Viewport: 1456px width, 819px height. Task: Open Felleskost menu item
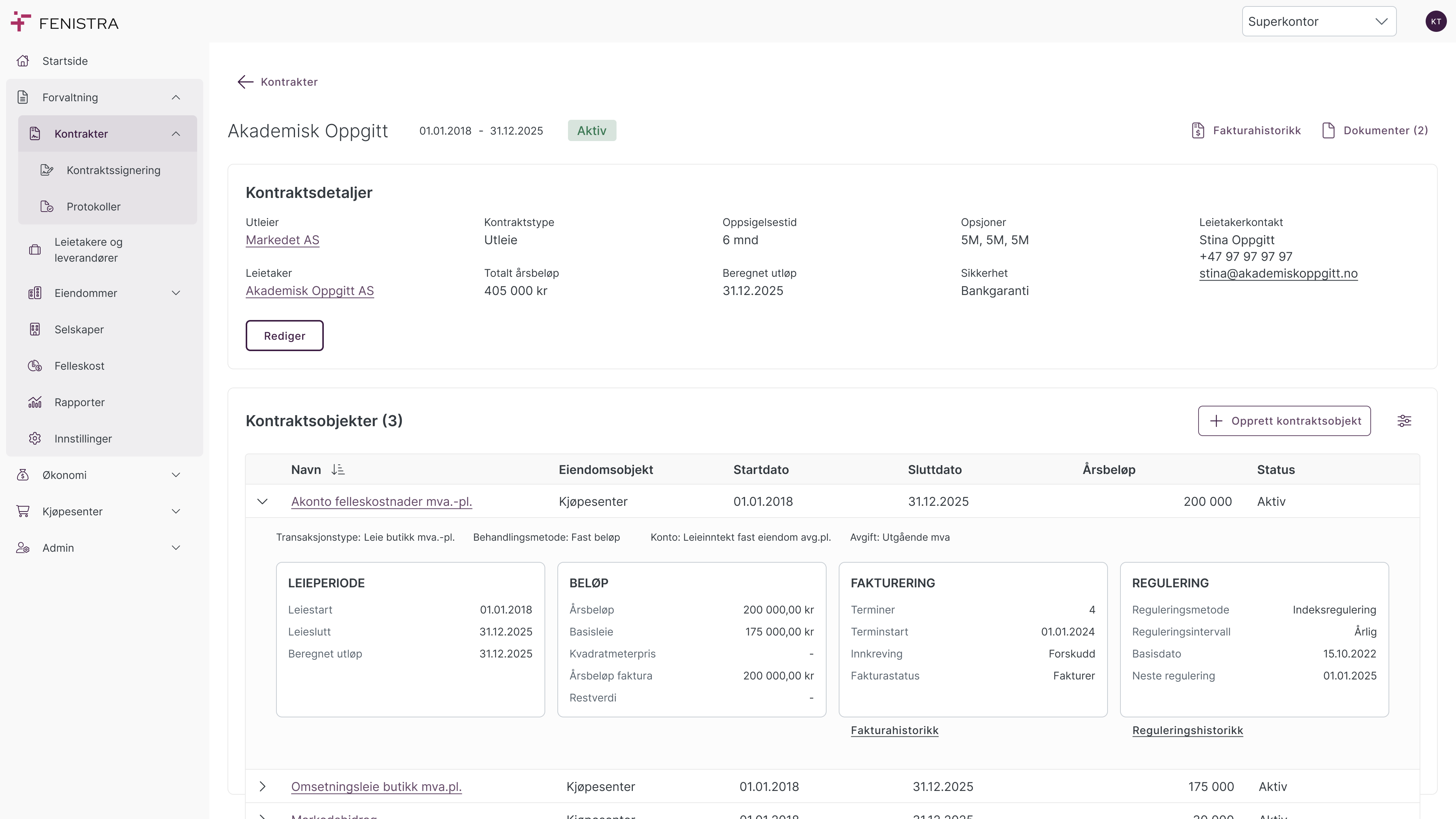pos(79,366)
